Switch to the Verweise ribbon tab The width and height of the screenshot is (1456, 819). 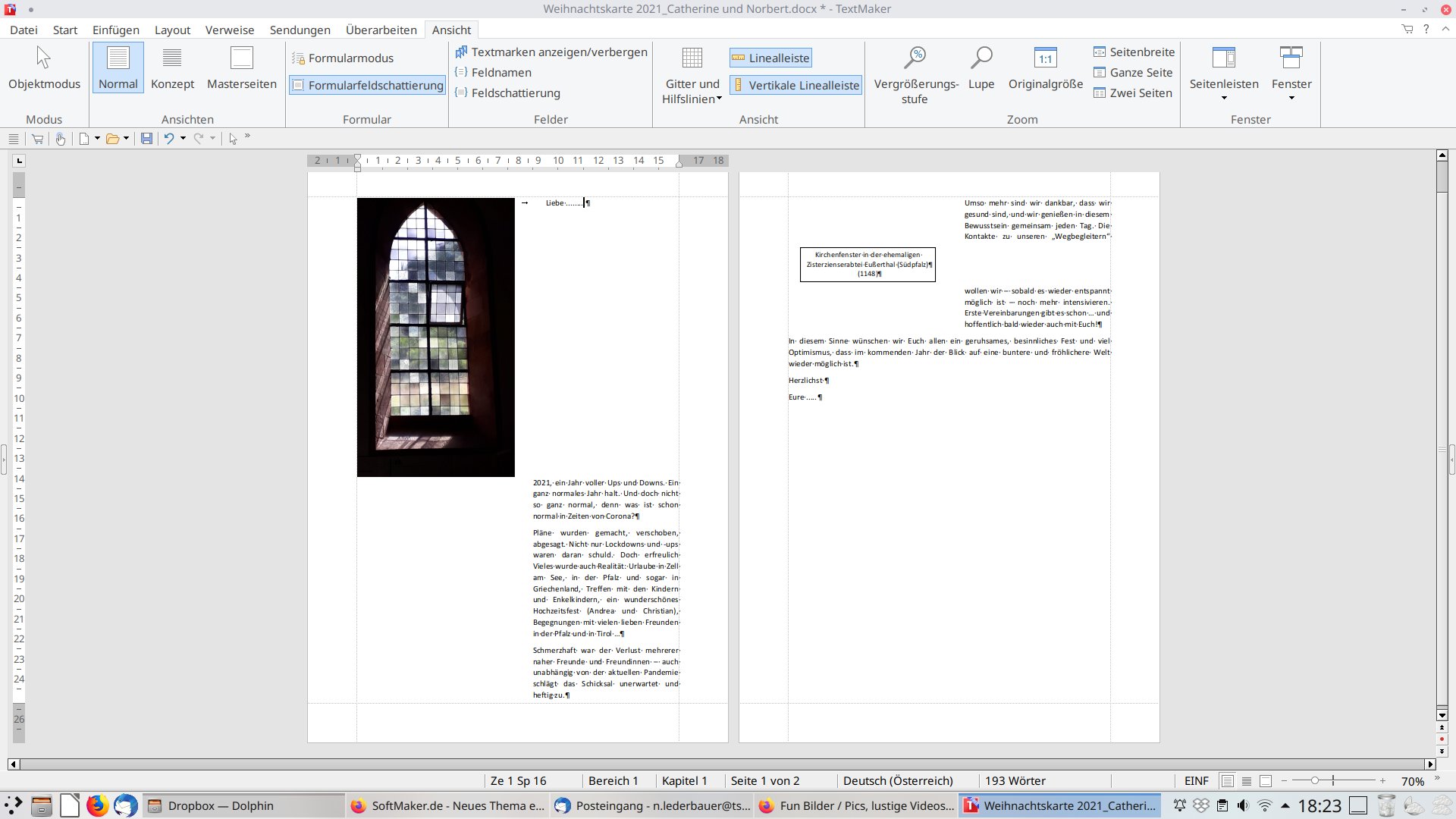point(230,30)
